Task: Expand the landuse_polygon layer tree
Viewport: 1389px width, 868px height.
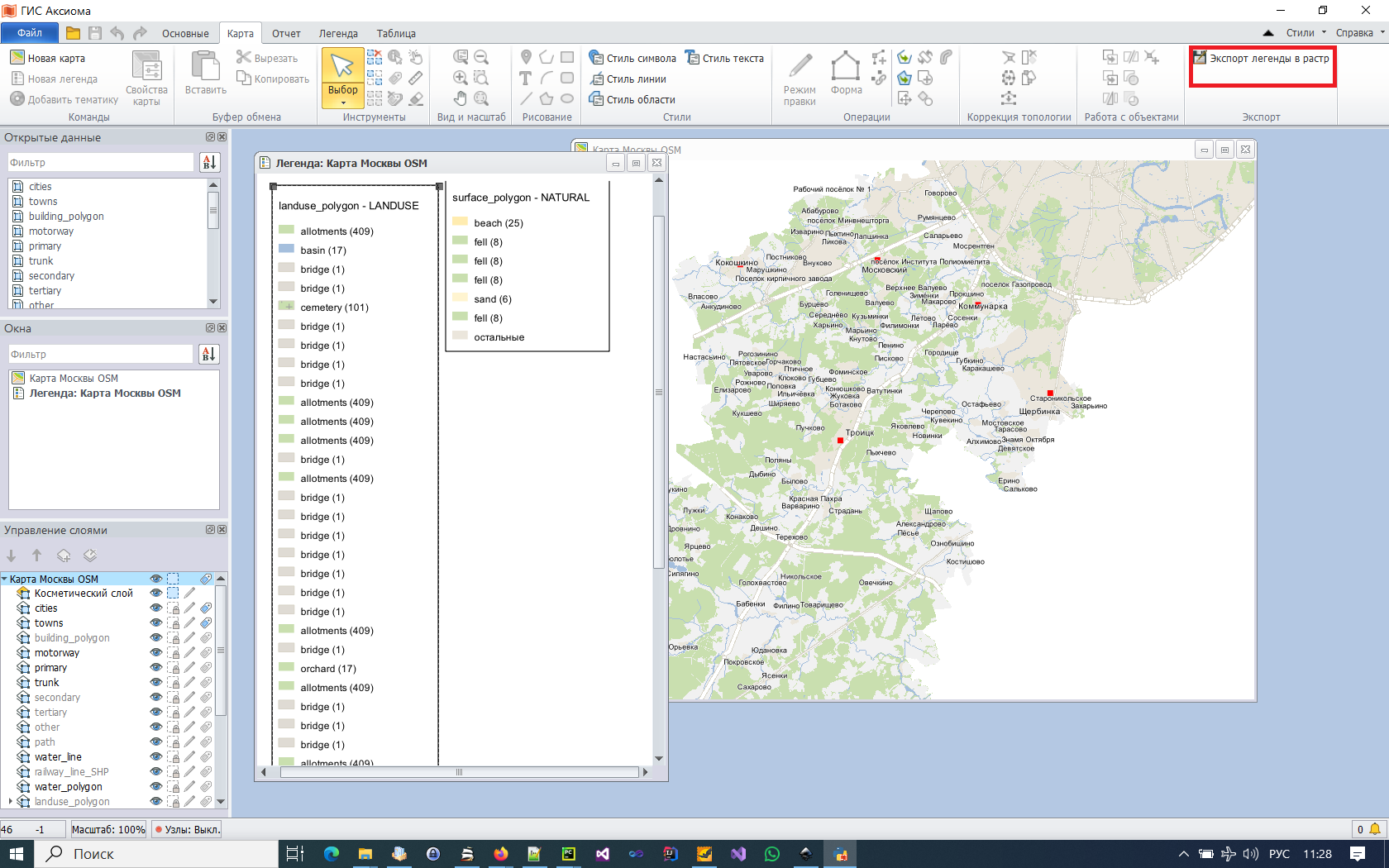Action: [x=10, y=802]
